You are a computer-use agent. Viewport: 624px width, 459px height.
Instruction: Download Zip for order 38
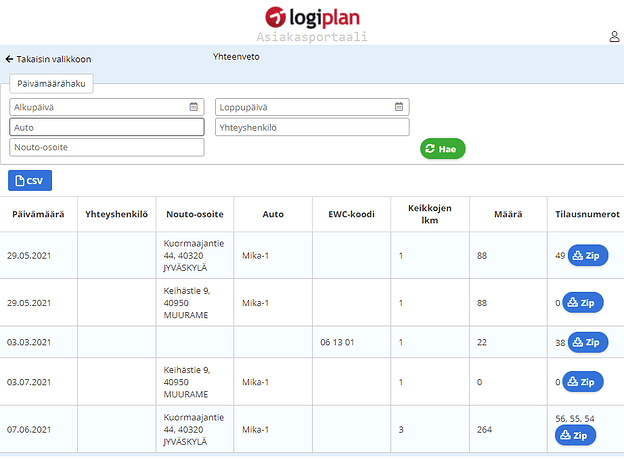tap(588, 342)
